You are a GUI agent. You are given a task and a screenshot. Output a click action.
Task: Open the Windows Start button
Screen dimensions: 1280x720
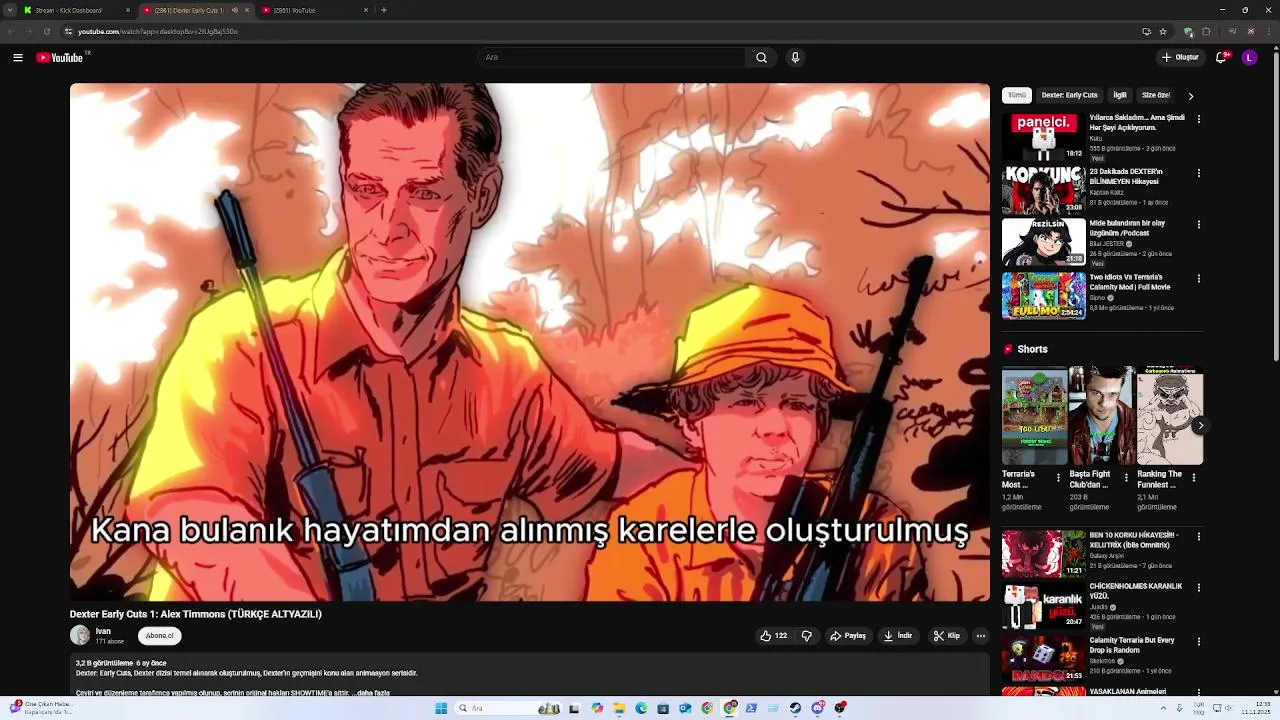(441, 708)
